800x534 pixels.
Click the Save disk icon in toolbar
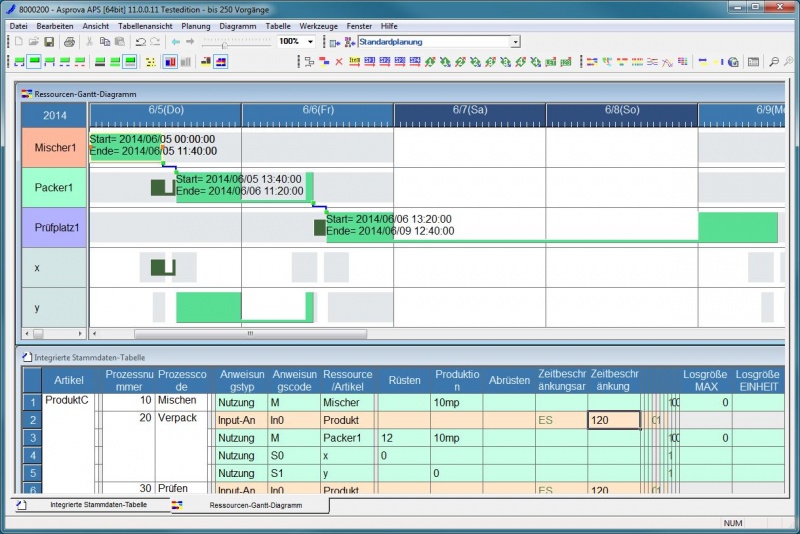[49, 42]
